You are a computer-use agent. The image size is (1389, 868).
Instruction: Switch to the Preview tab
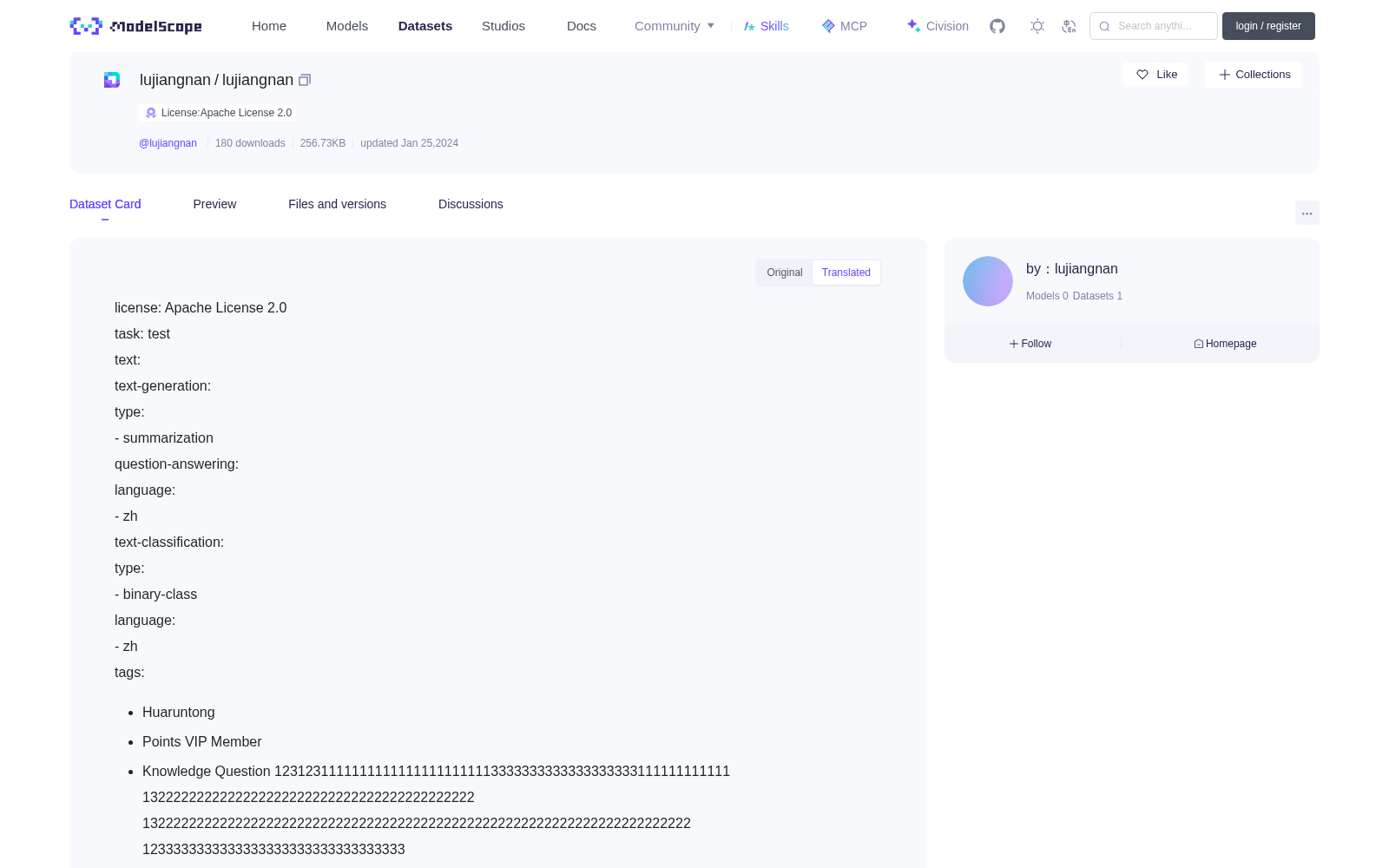(214, 204)
